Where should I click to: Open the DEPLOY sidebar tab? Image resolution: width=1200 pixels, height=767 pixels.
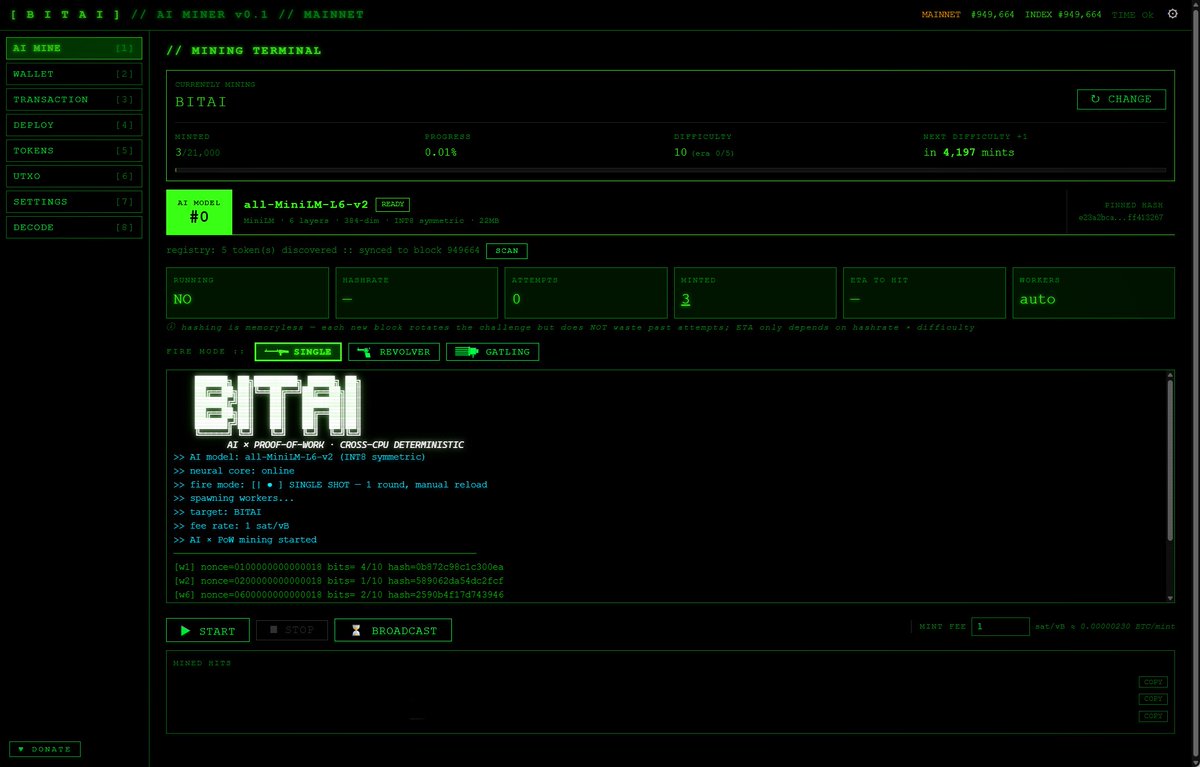click(x=74, y=125)
